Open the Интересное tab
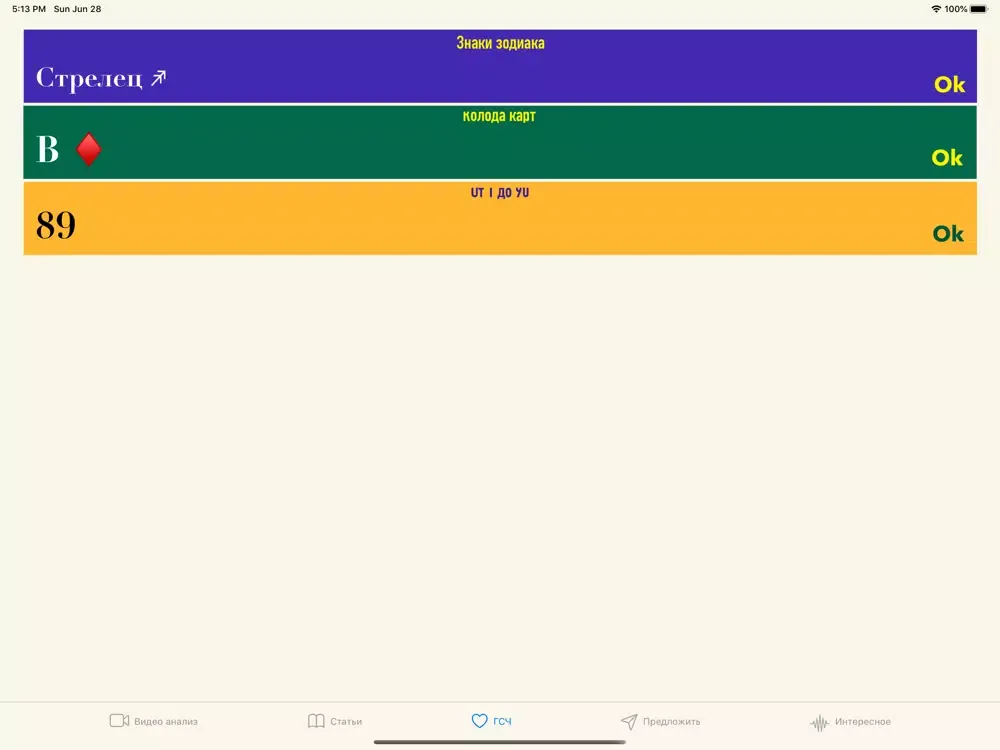Image resolution: width=1000 pixels, height=750 pixels. [850, 722]
